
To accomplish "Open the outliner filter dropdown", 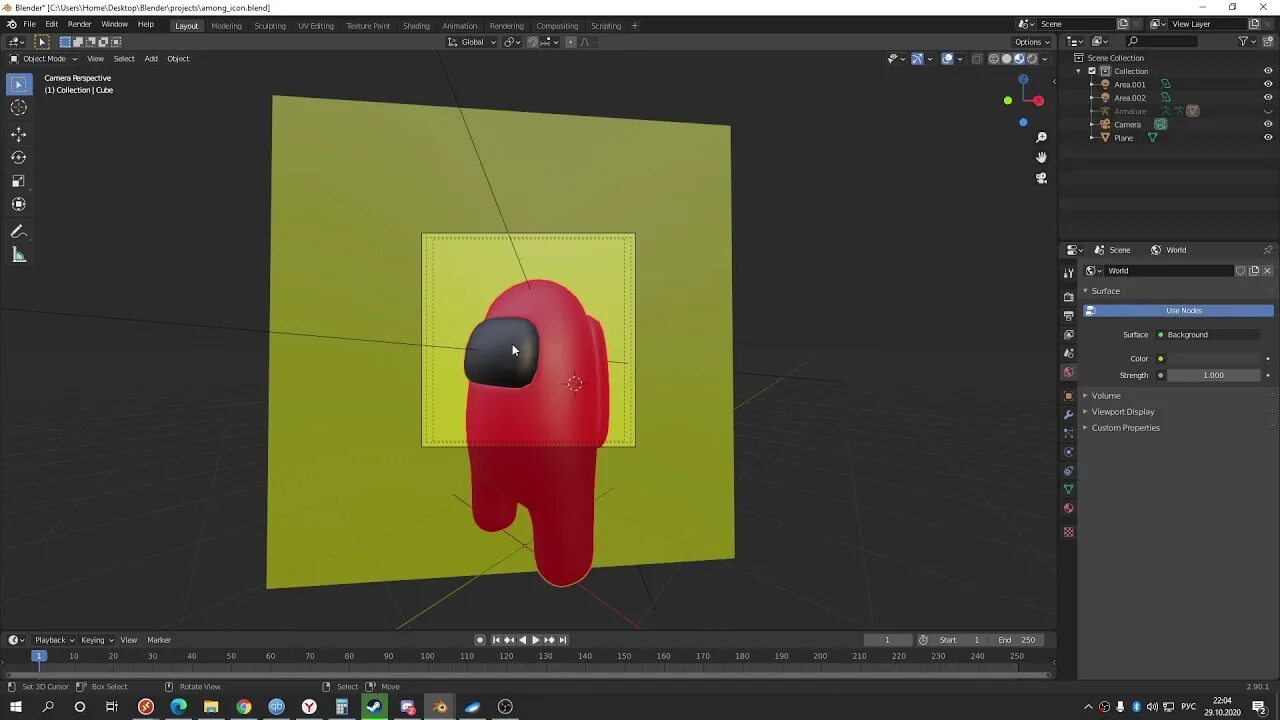I will (x=1246, y=41).
